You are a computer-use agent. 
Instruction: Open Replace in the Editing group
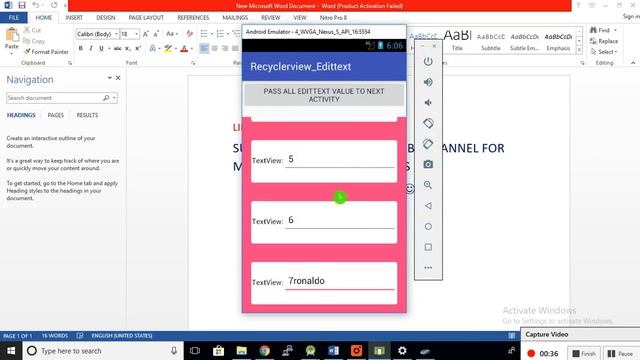pos(604,41)
